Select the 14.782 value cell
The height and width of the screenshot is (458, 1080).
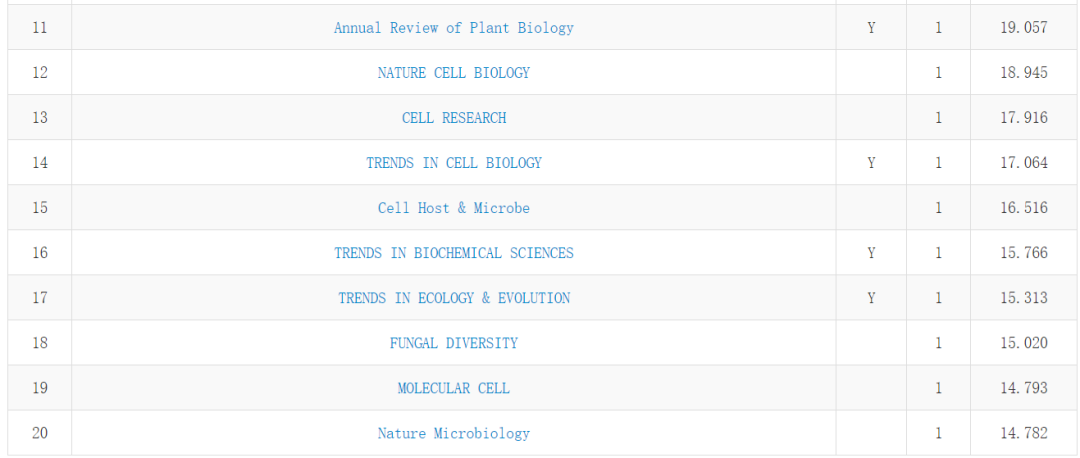pos(1024,433)
